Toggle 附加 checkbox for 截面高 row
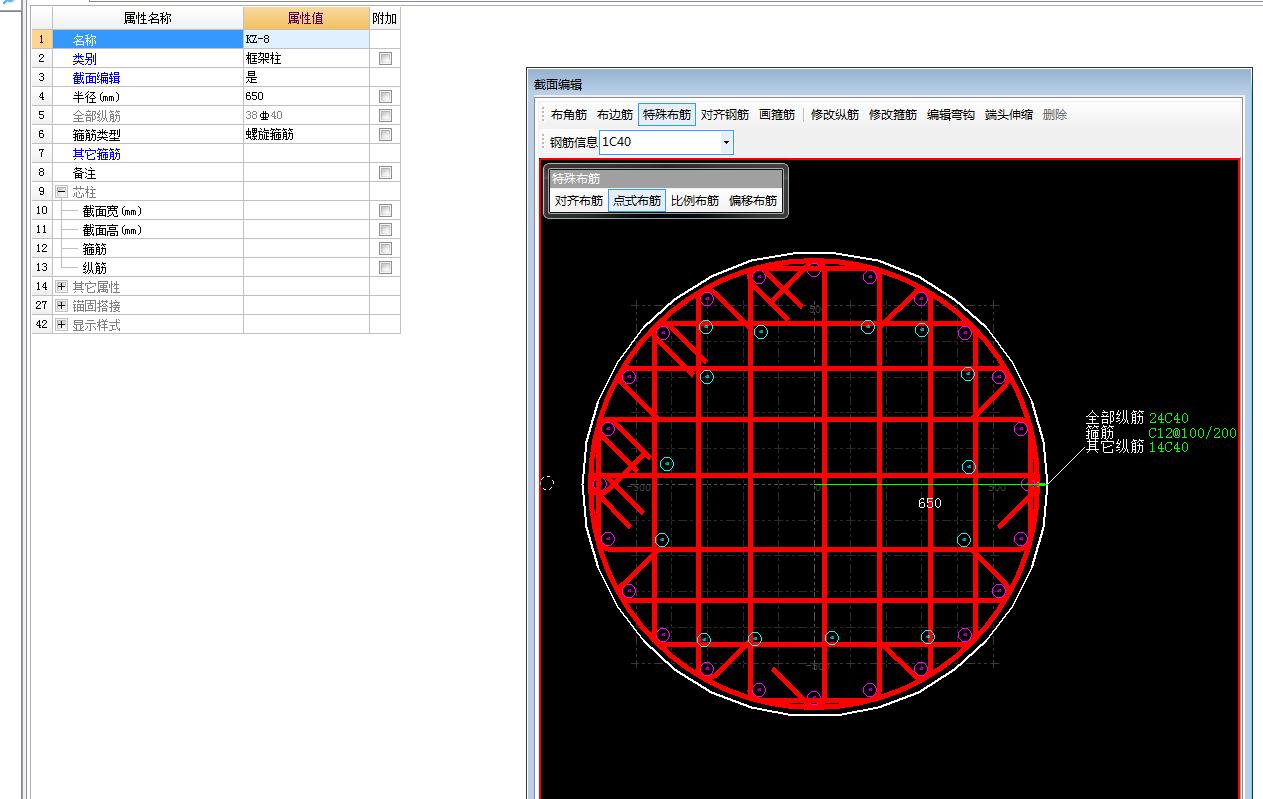The height and width of the screenshot is (799, 1263). point(385,230)
